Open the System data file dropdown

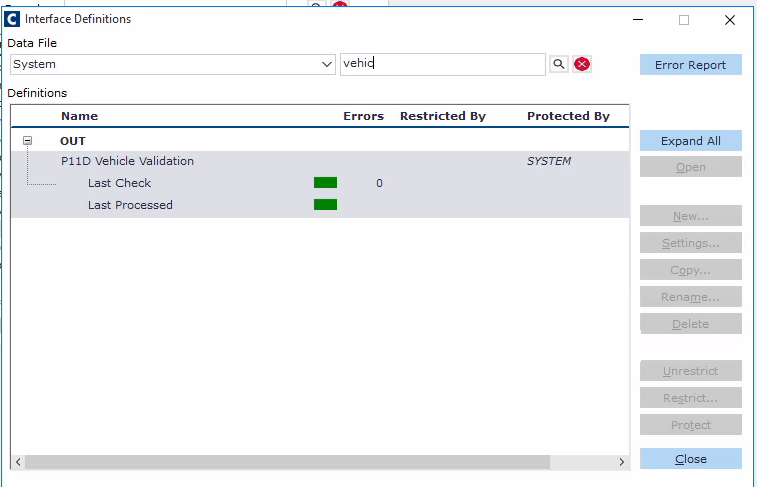coord(172,64)
